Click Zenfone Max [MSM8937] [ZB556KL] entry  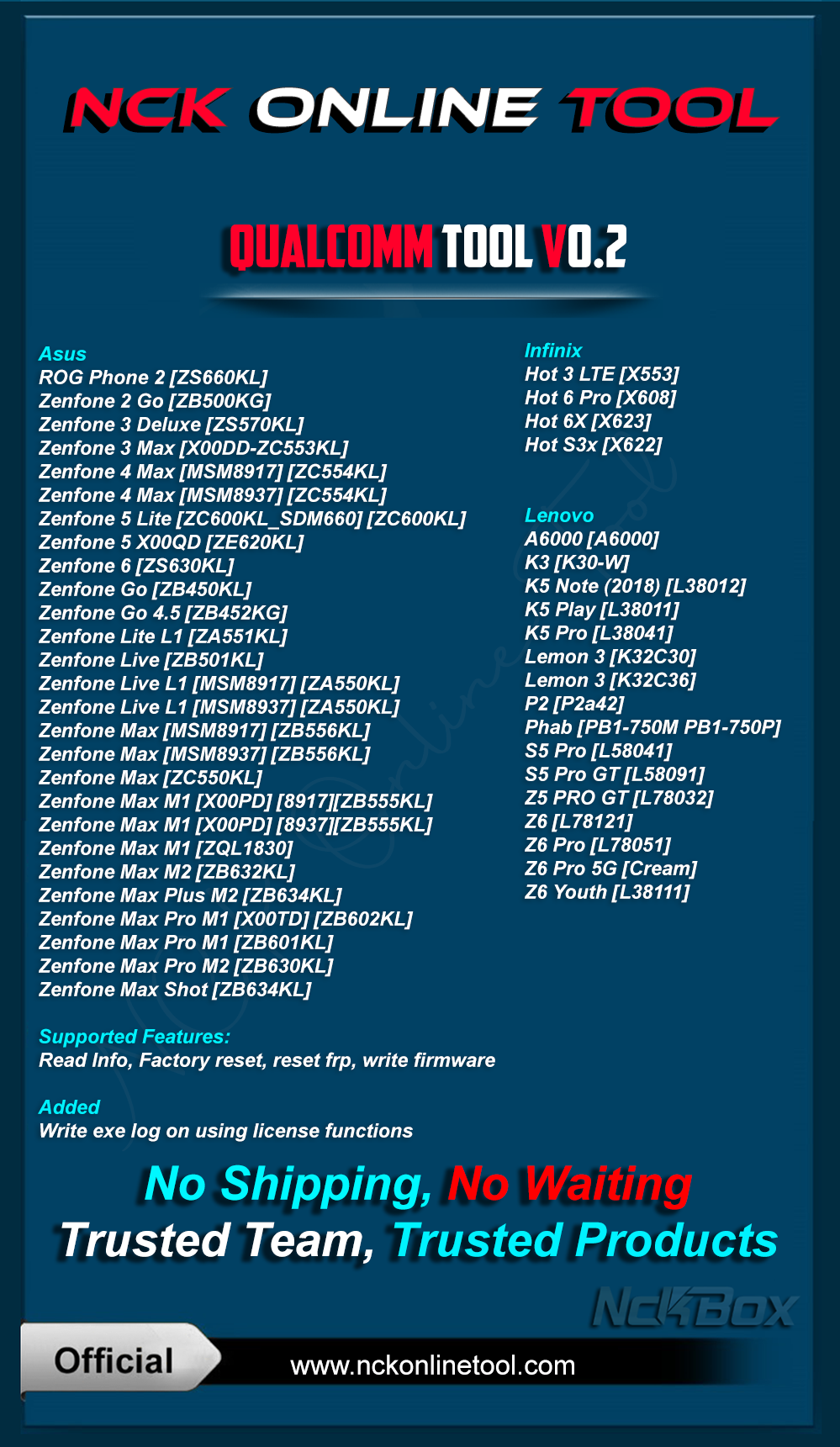point(204,754)
